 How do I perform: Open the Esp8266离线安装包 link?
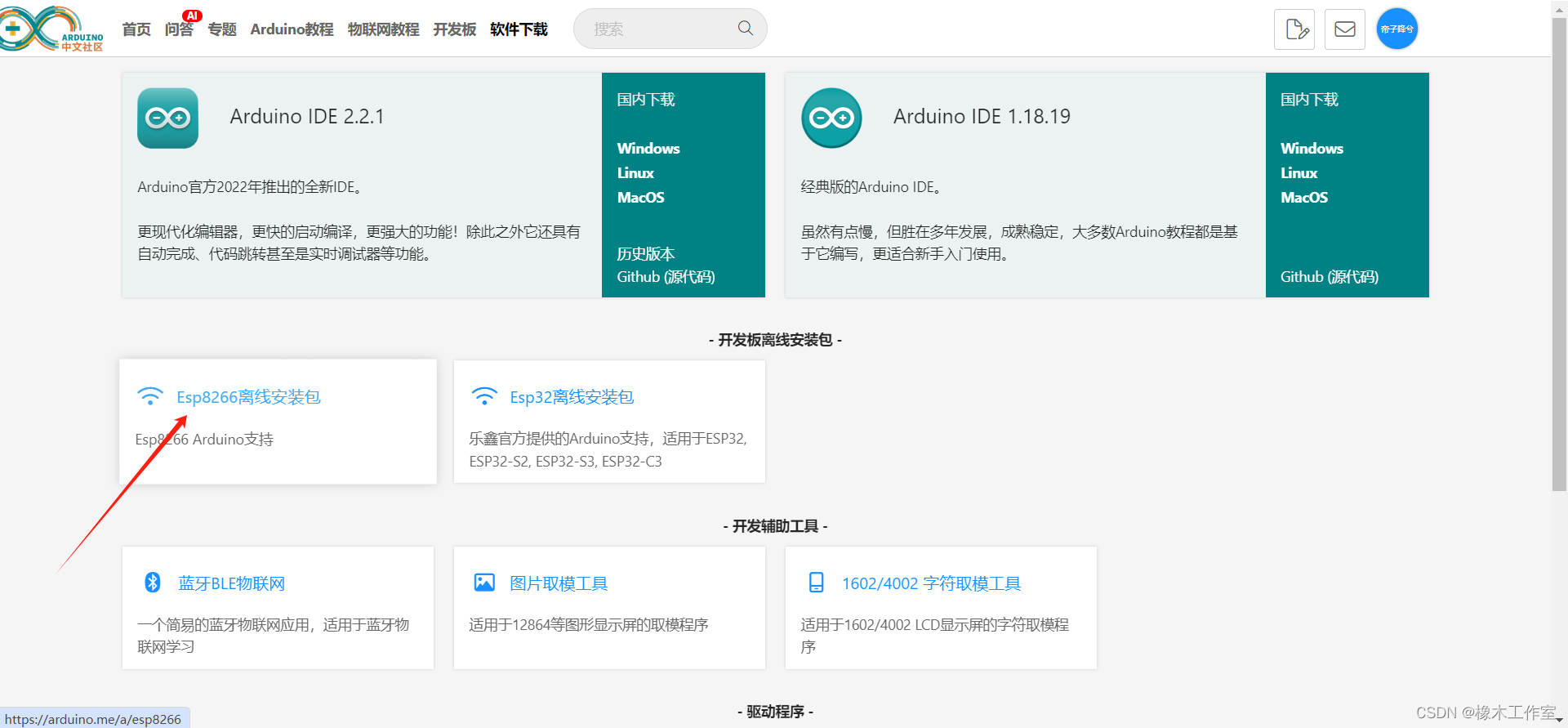coord(248,397)
